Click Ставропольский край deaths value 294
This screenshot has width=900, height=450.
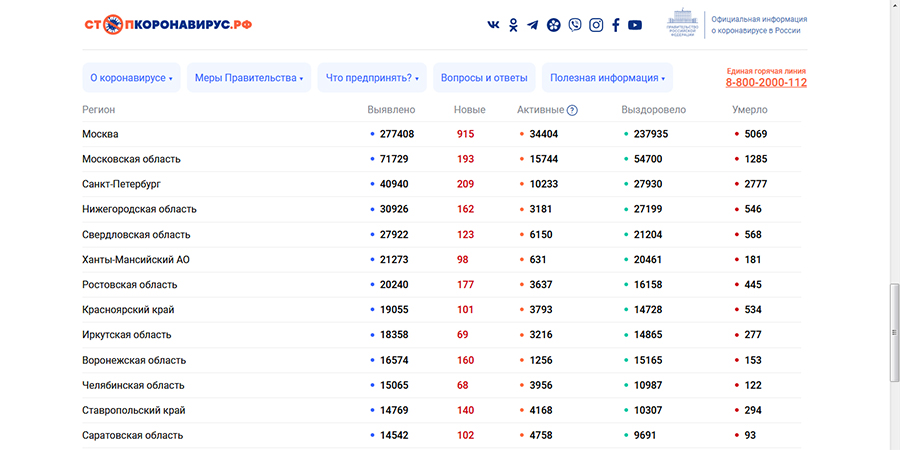[753, 410]
